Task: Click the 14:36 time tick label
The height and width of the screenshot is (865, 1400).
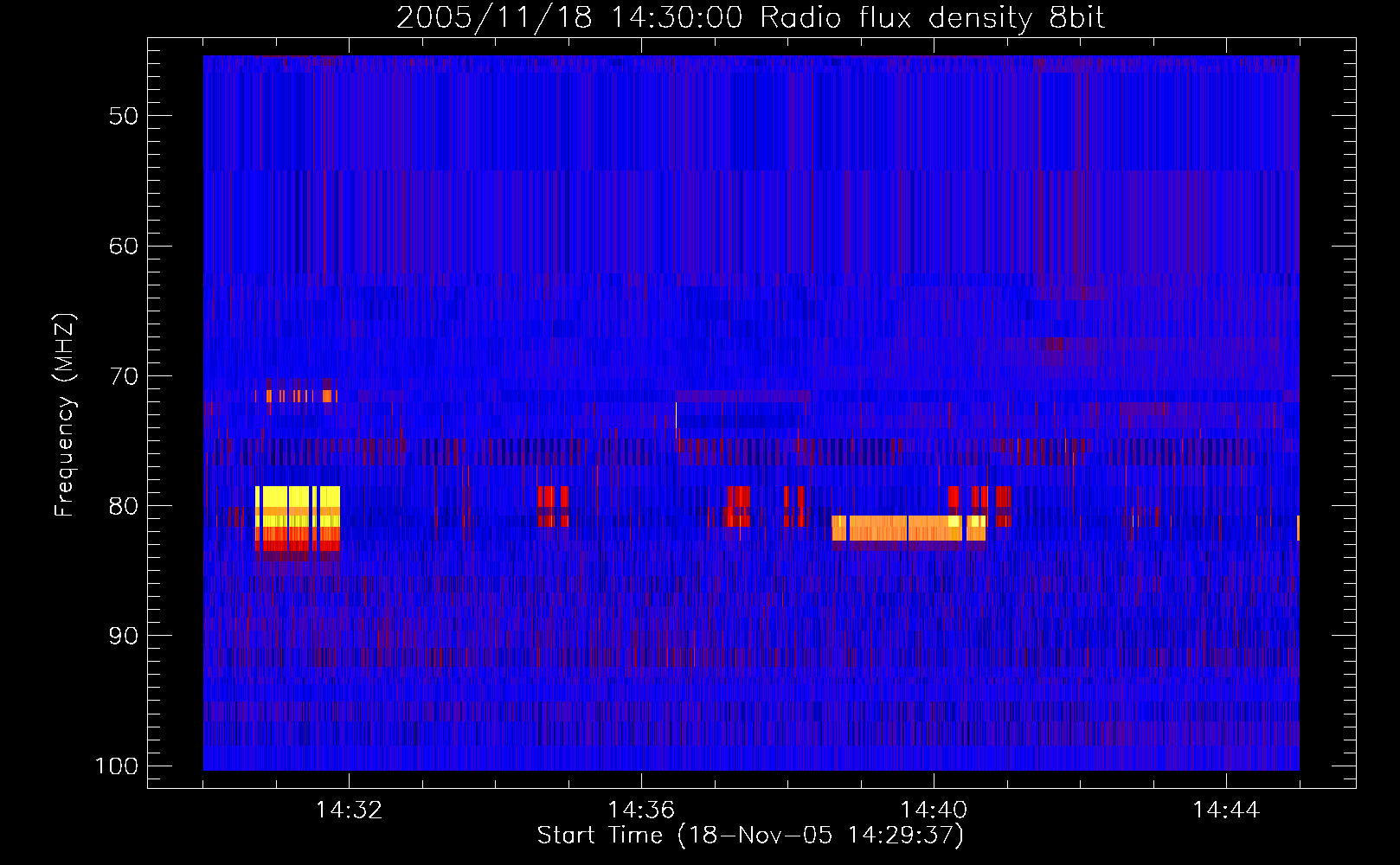Action: click(x=641, y=810)
